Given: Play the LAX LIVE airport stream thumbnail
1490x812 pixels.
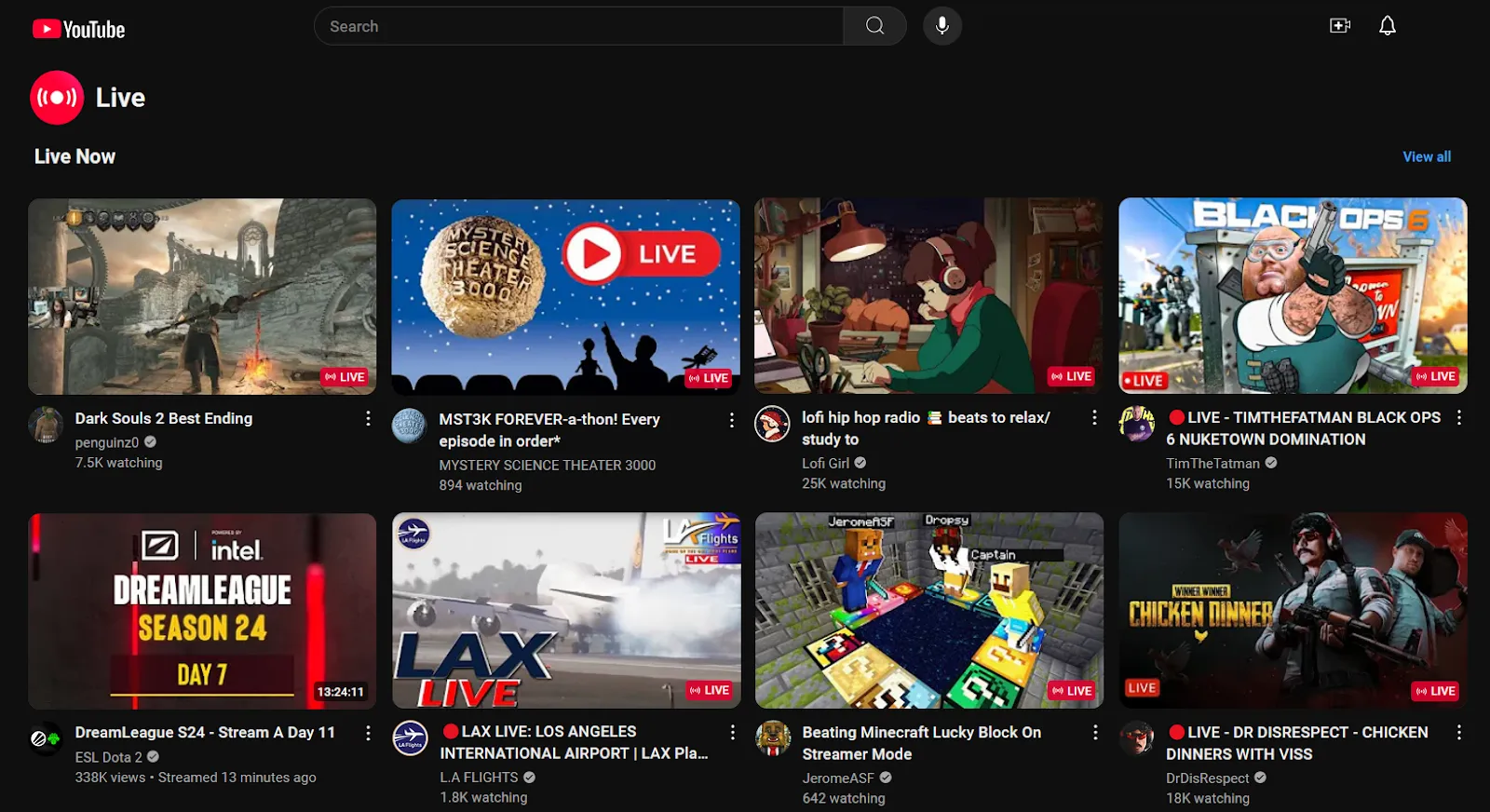Looking at the screenshot, I should pyautogui.click(x=566, y=611).
